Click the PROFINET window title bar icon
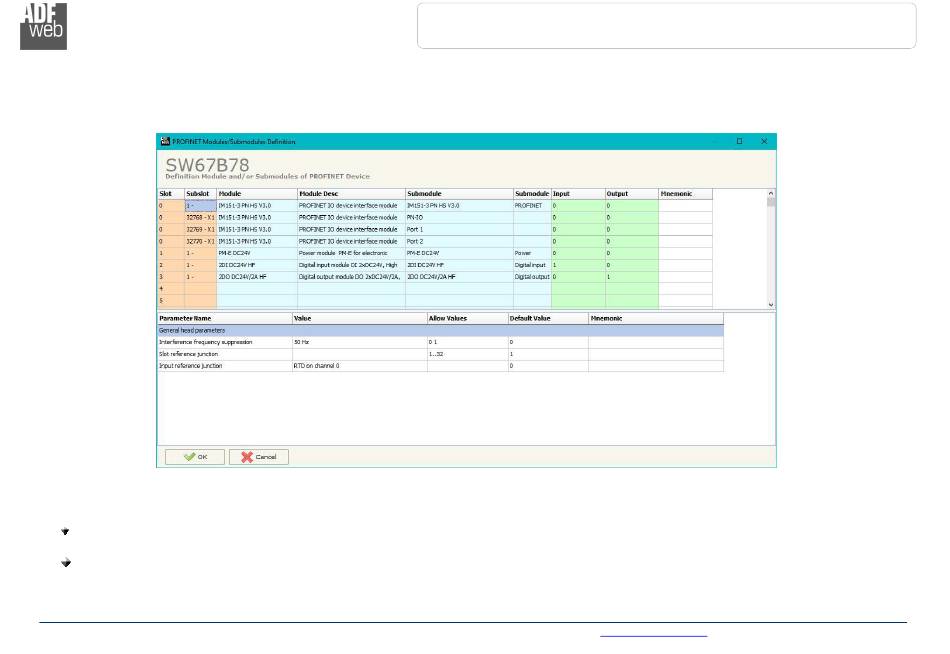Image resolution: width=950 pixels, height=654 pixels. pyautogui.click(x=165, y=141)
